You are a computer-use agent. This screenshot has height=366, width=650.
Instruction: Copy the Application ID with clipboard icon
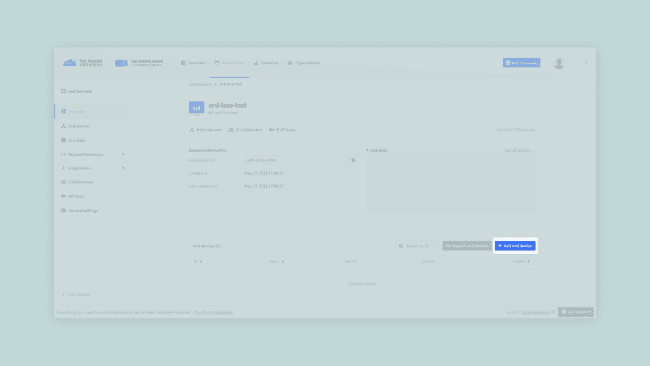coord(353,160)
